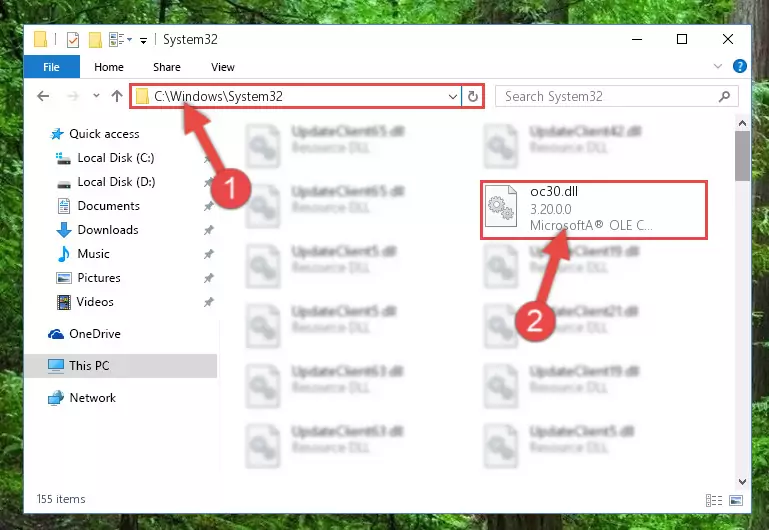Click the 155 items status text
The width and height of the screenshot is (769, 530).
coord(61,499)
